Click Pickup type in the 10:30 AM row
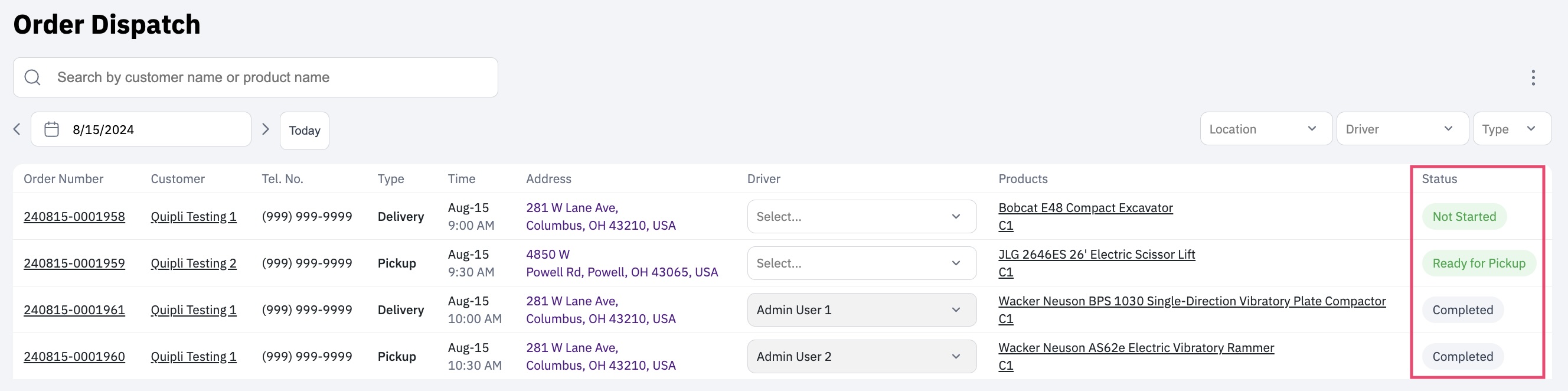 point(396,356)
